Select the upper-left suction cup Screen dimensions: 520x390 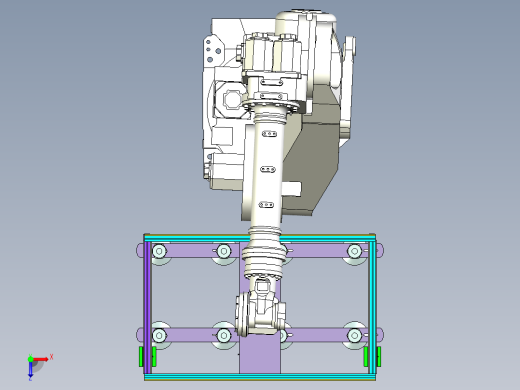(159, 251)
